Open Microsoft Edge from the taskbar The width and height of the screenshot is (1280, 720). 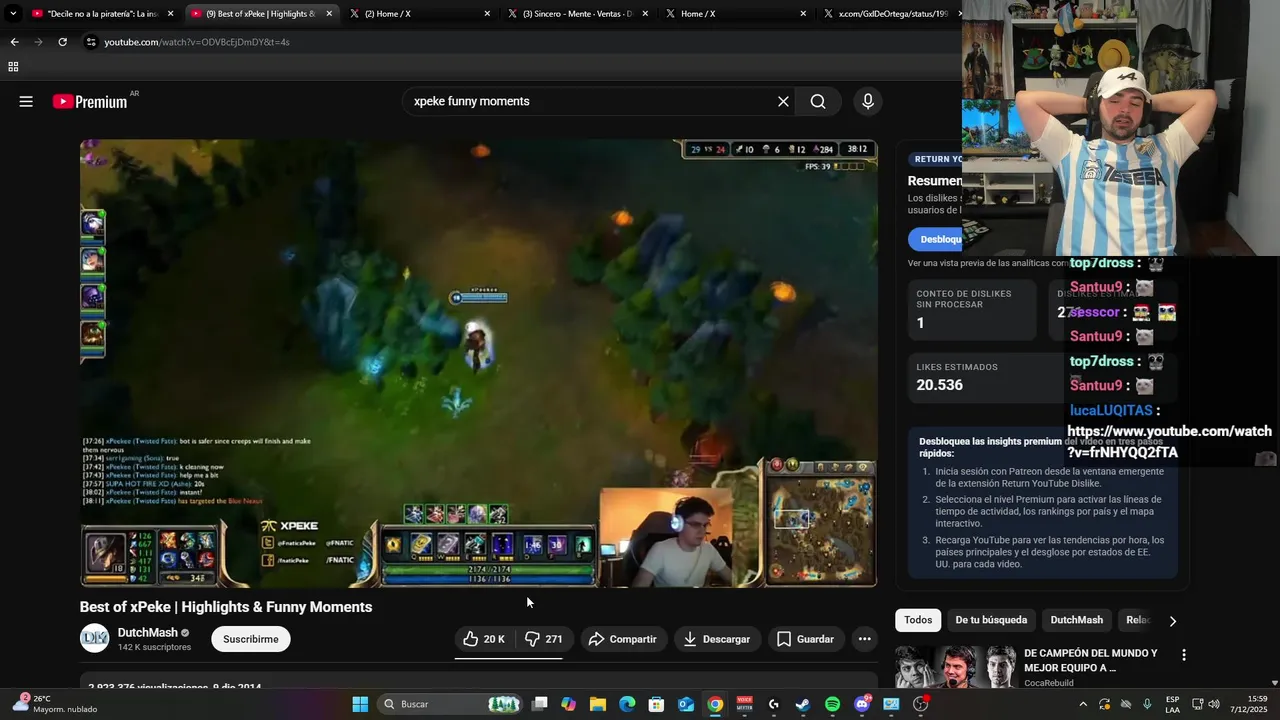(x=627, y=704)
